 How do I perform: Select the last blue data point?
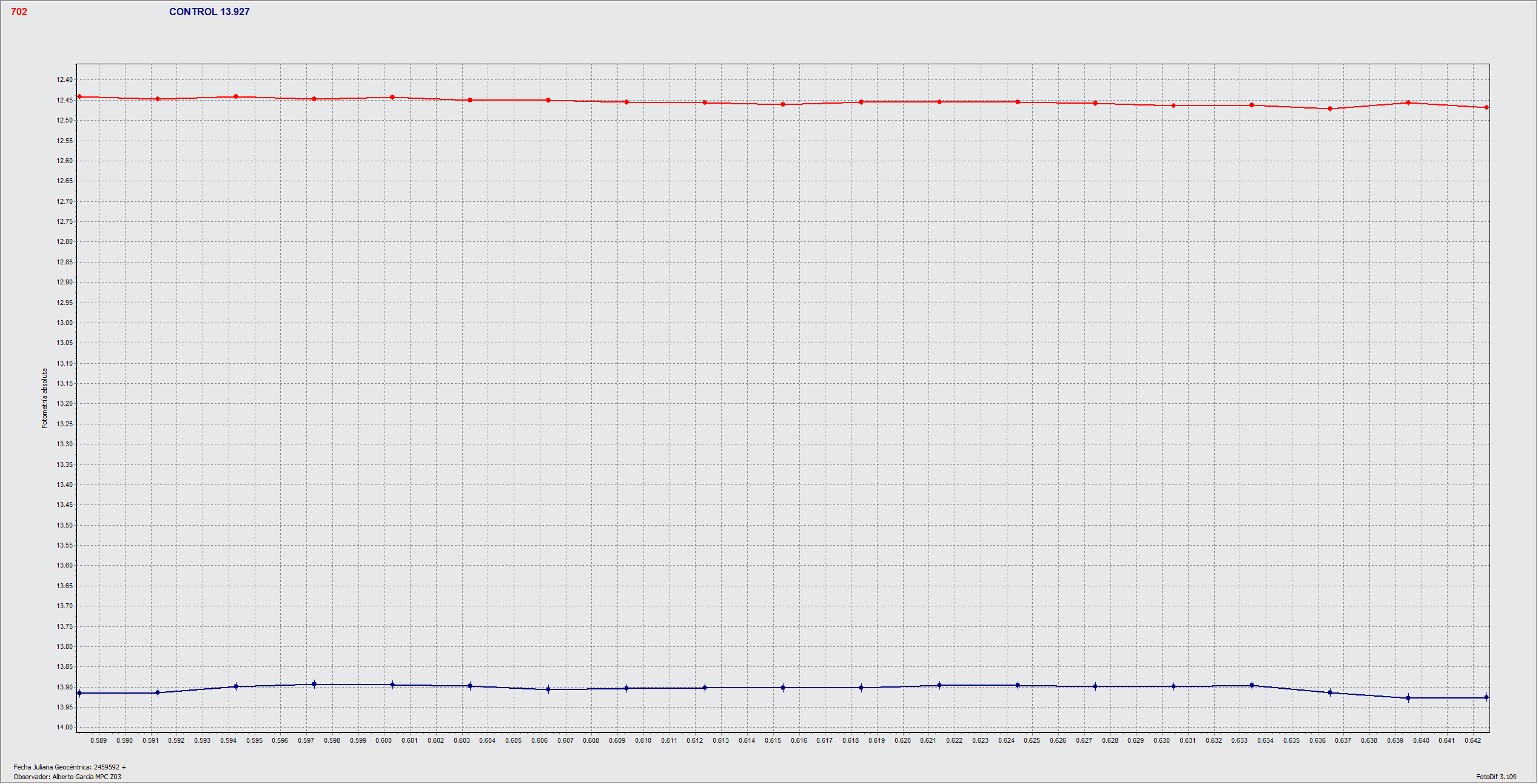tap(1486, 697)
